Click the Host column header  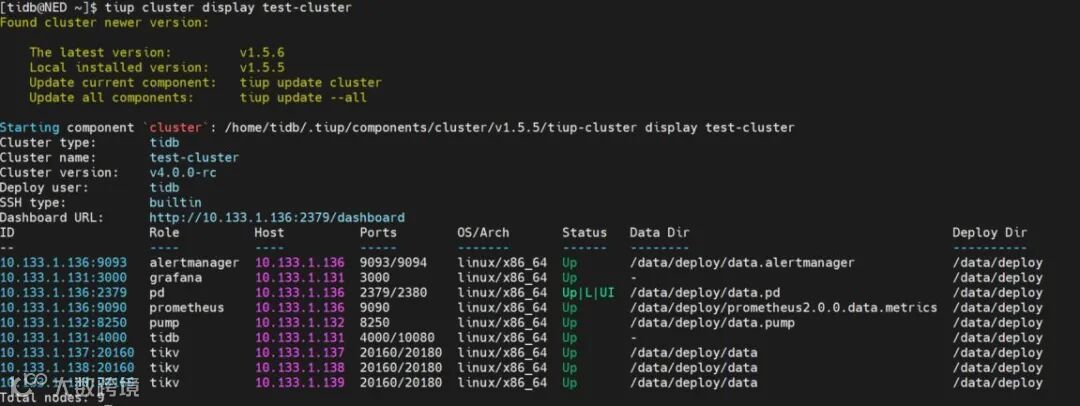(269, 233)
